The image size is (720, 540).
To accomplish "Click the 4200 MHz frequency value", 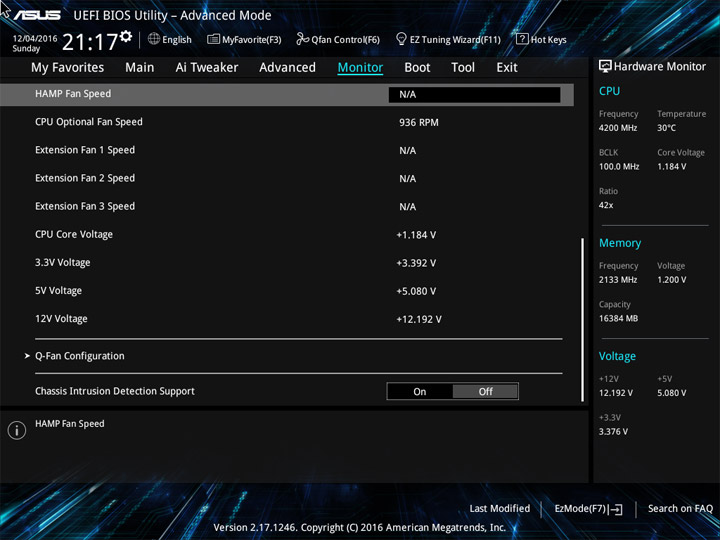I will click(618, 128).
